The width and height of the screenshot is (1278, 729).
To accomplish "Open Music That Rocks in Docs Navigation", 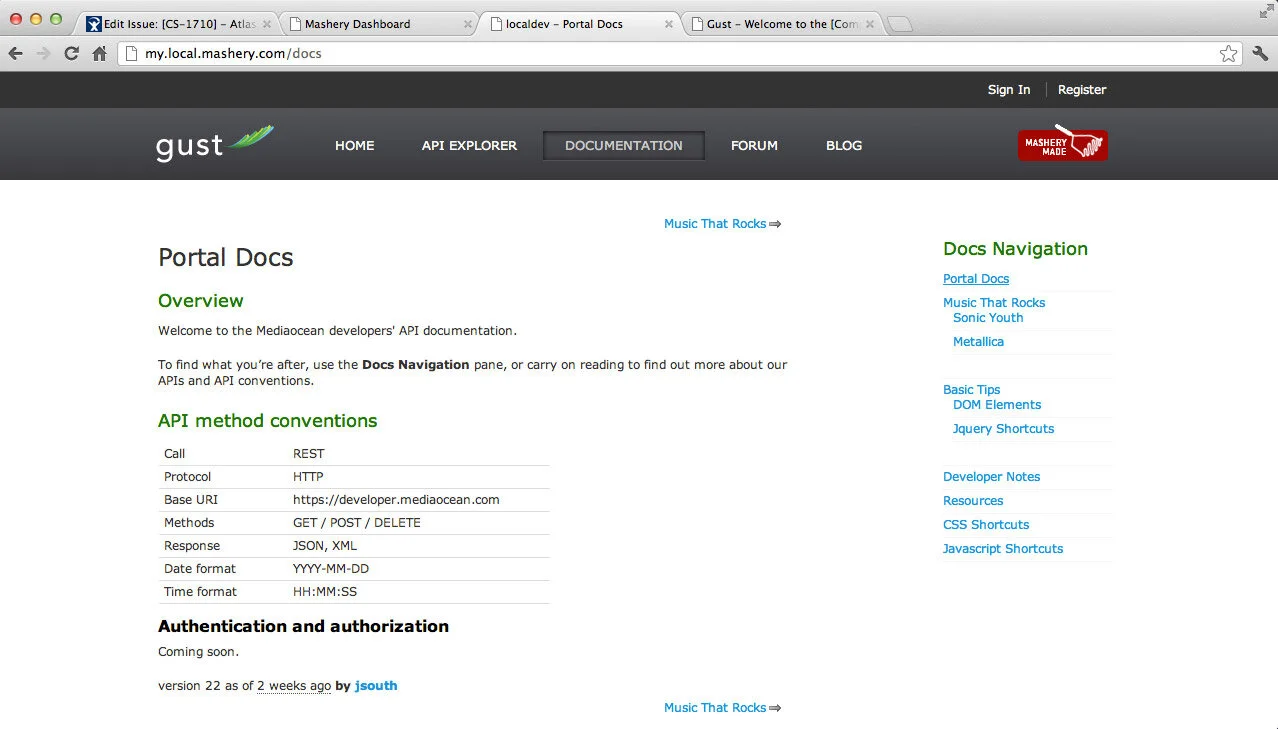I will click(994, 303).
